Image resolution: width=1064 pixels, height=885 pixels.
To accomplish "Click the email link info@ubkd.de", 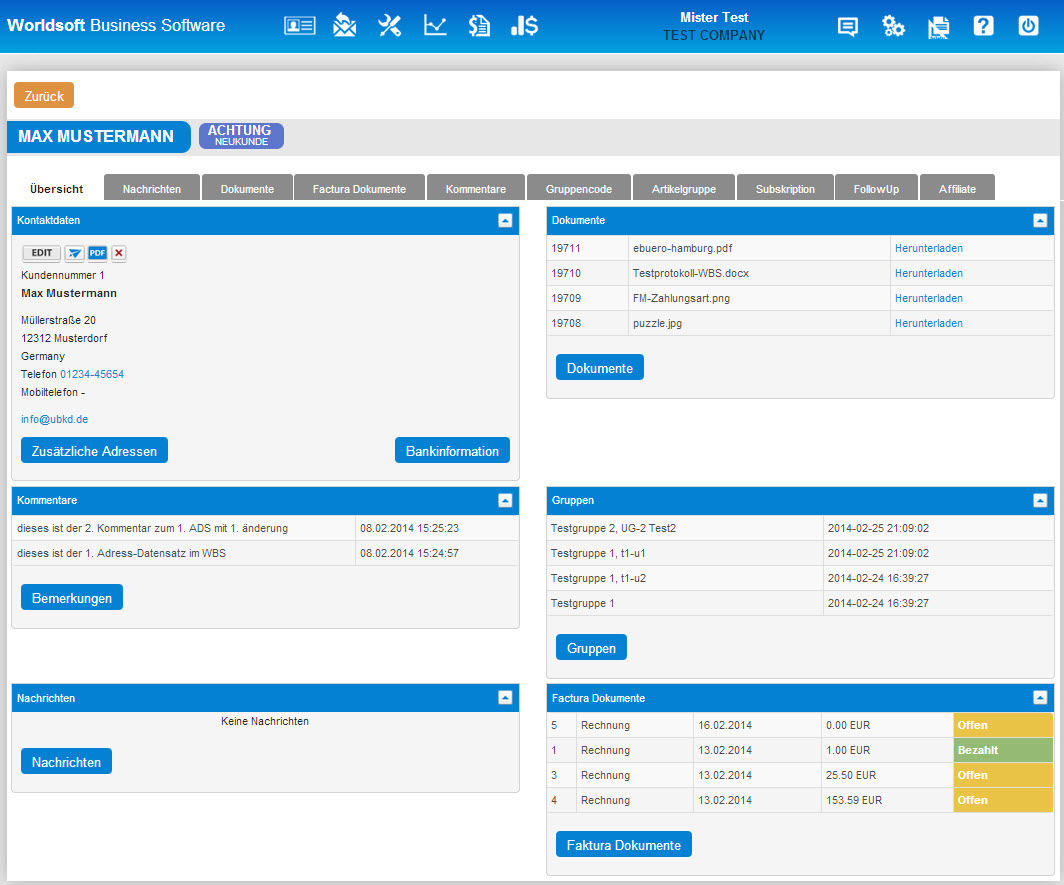I will 54,419.
